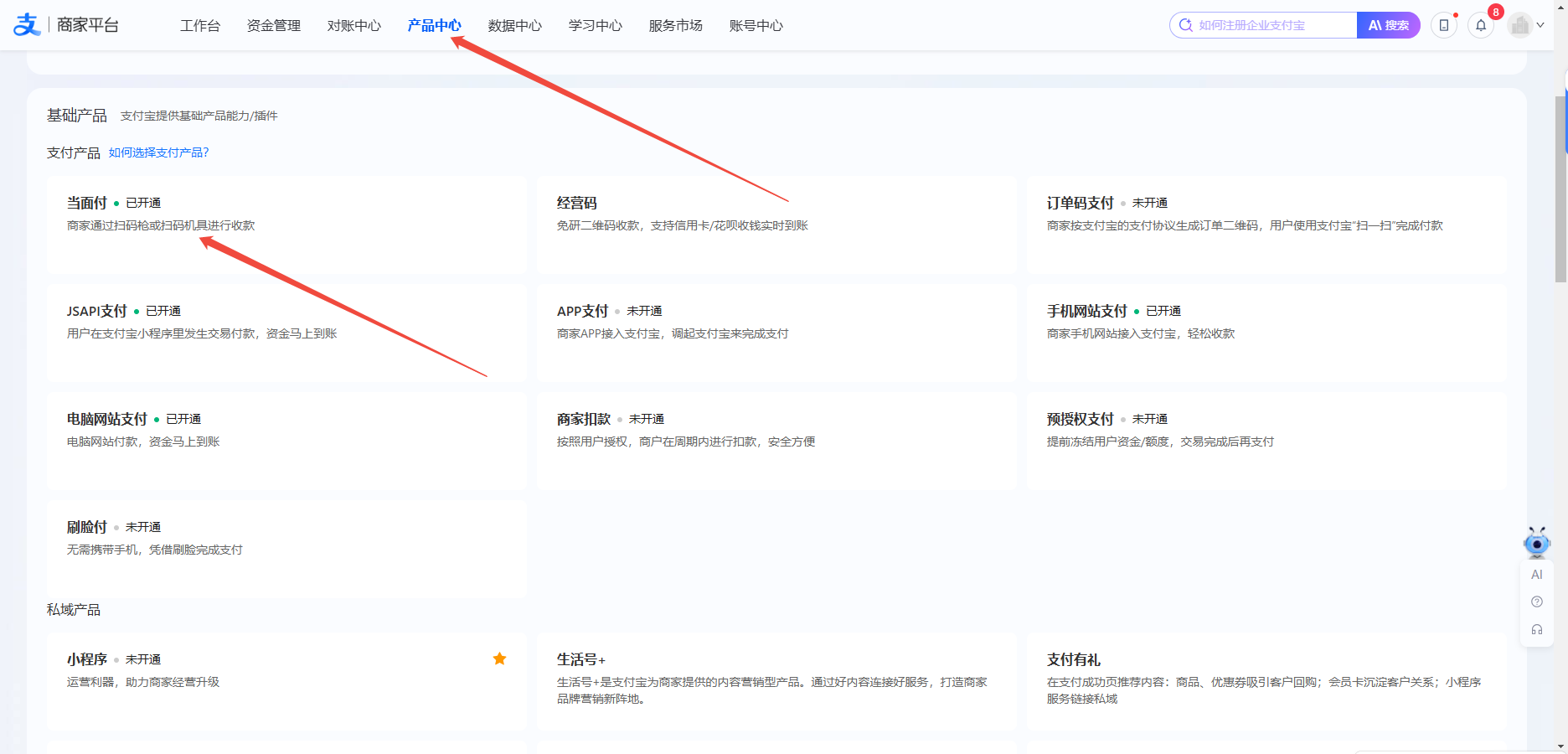The height and width of the screenshot is (754, 1568).
Task: Click the search magnifier icon in search bar
Action: coord(1185,25)
